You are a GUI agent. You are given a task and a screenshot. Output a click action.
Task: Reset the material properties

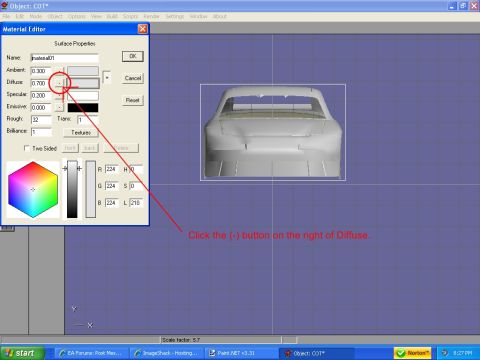133,100
